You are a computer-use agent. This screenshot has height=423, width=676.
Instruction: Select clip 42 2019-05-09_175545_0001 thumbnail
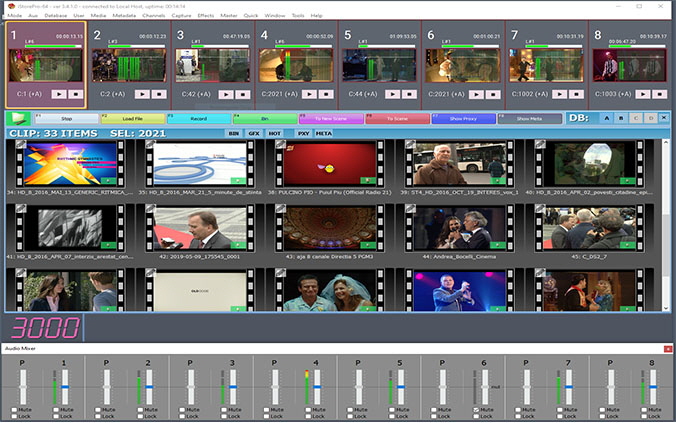point(200,229)
